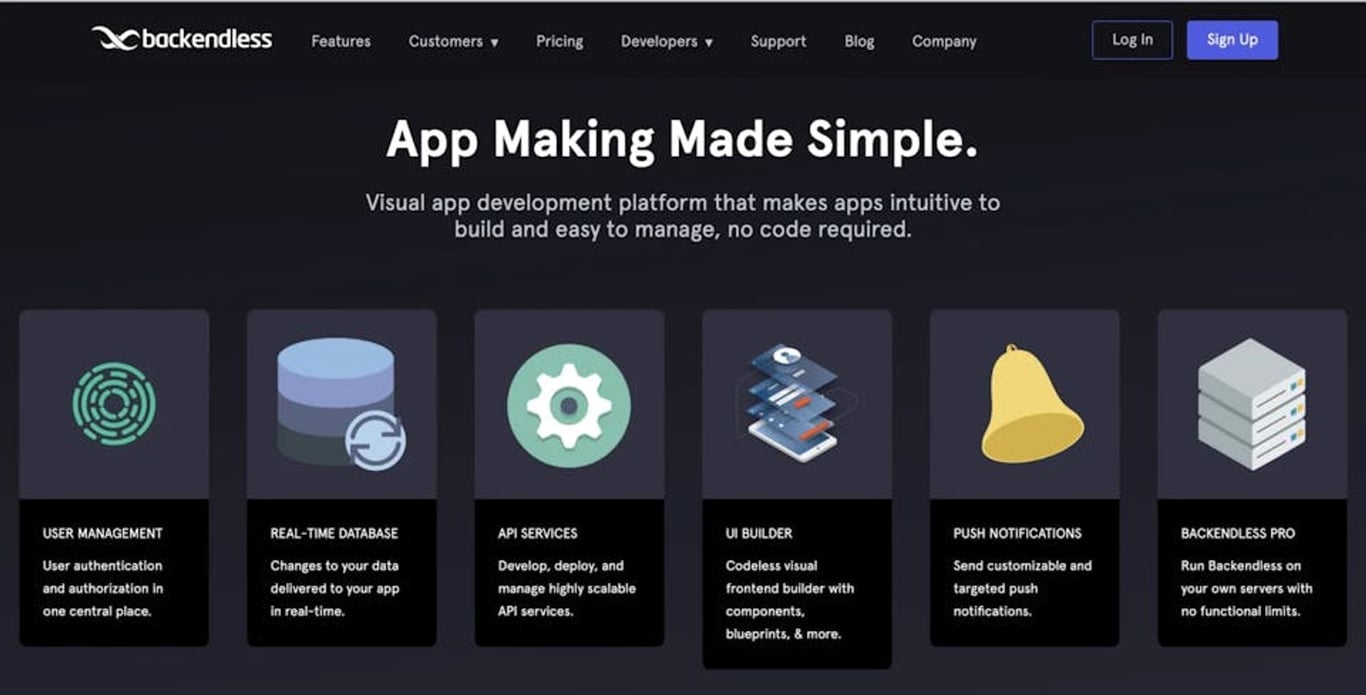Expand the Developers dropdown menu

pos(667,41)
